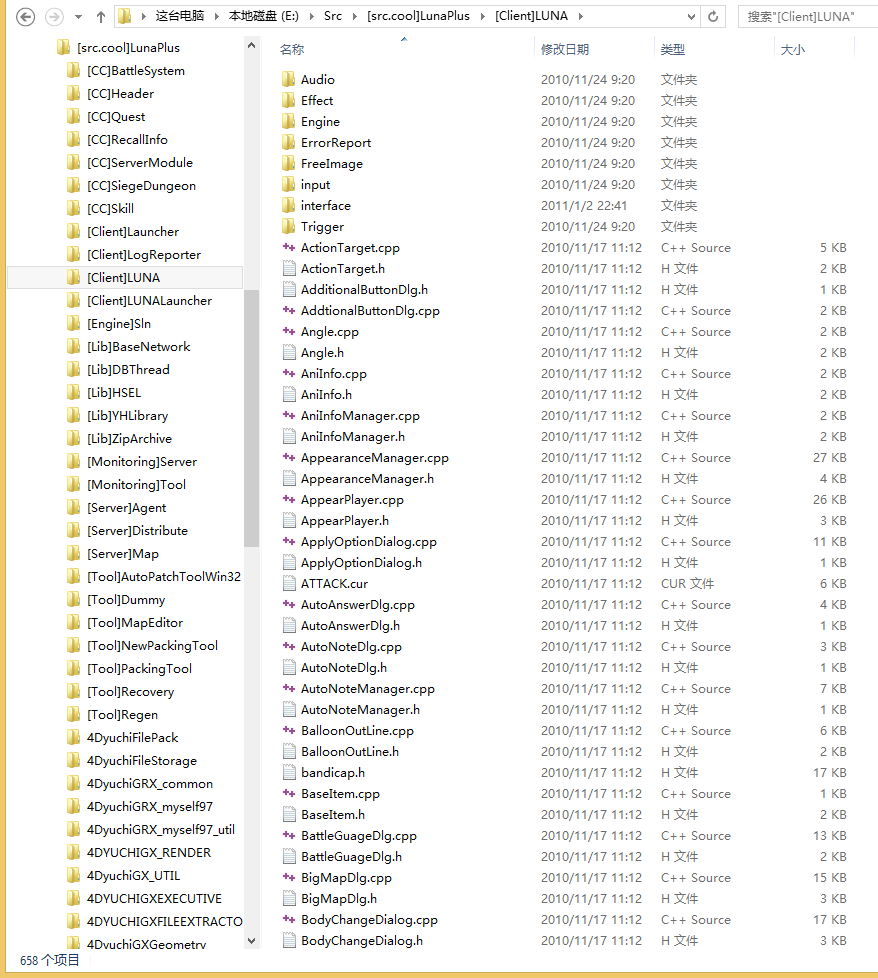Click the Engine folder icon
Image resolution: width=878 pixels, height=978 pixels.
coord(288,122)
